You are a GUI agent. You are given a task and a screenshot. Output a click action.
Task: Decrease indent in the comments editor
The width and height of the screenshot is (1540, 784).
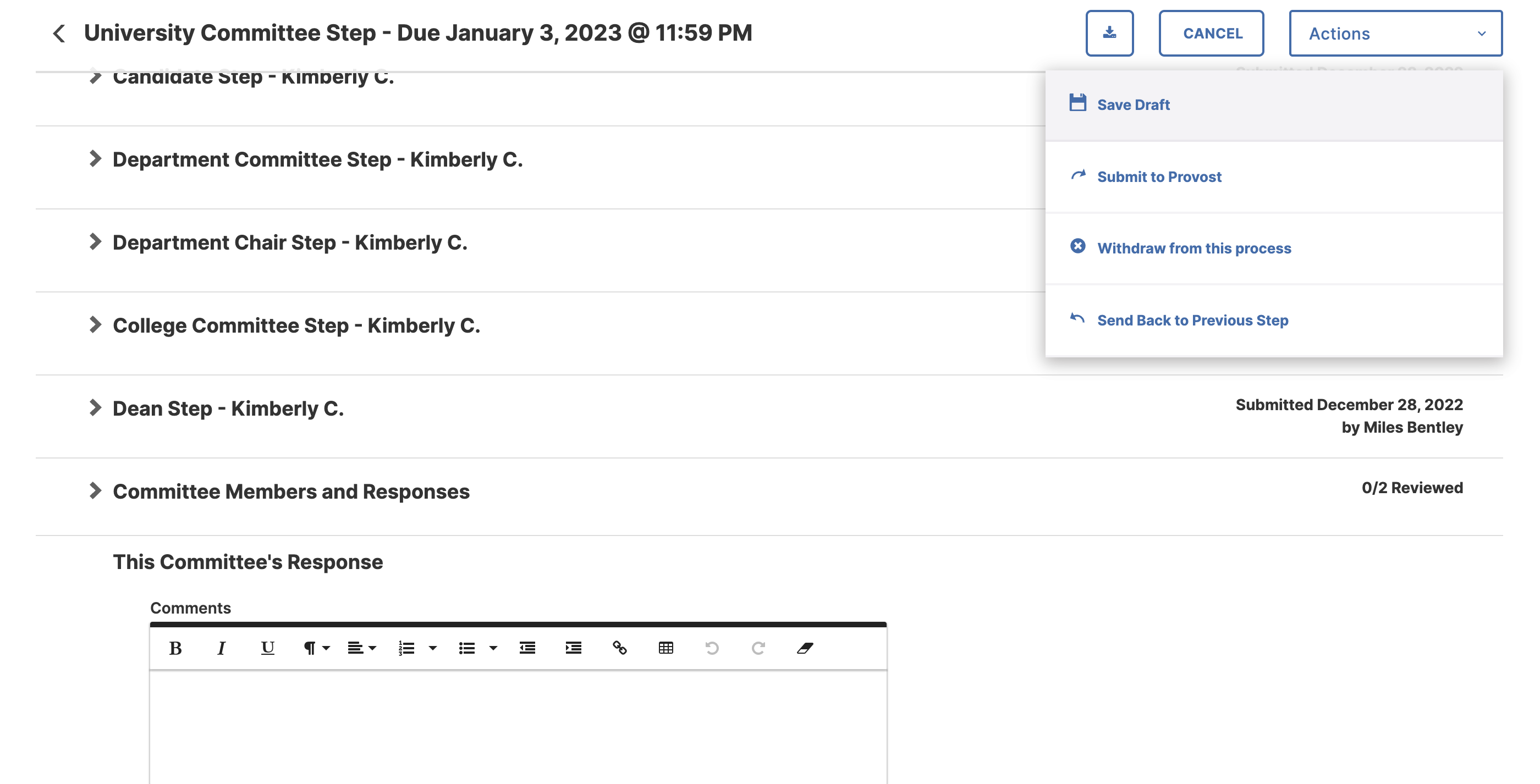pyautogui.click(x=527, y=648)
